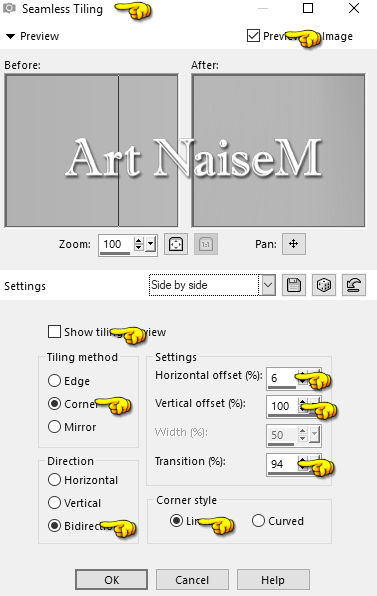Click the camera icon in title bar
377x596 pixels.
9,8
